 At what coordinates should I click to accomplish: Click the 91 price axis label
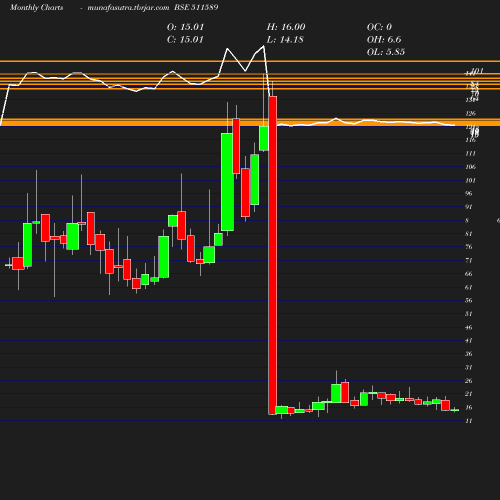(469, 207)
